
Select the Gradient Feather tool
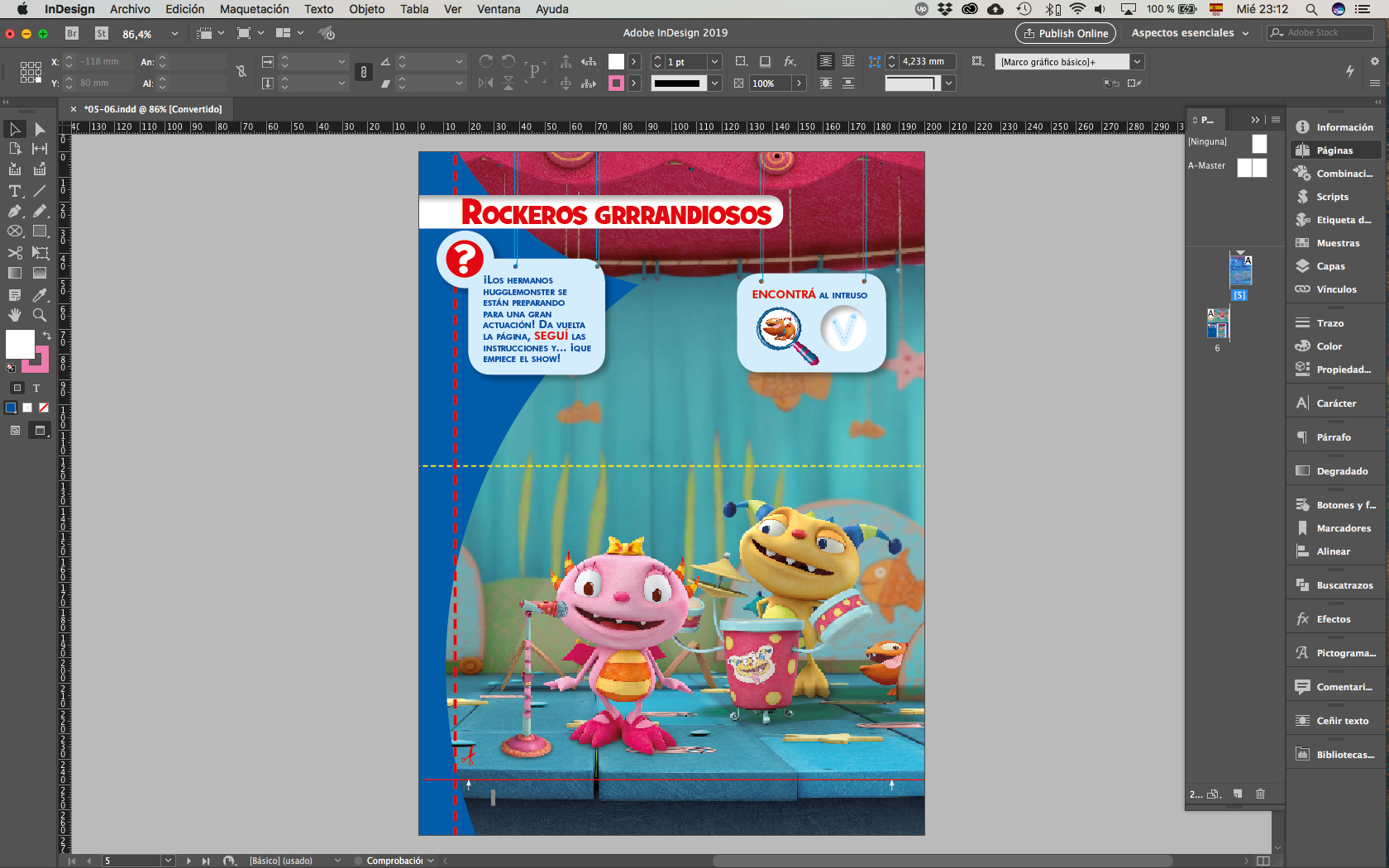click(x=40, y=273)
